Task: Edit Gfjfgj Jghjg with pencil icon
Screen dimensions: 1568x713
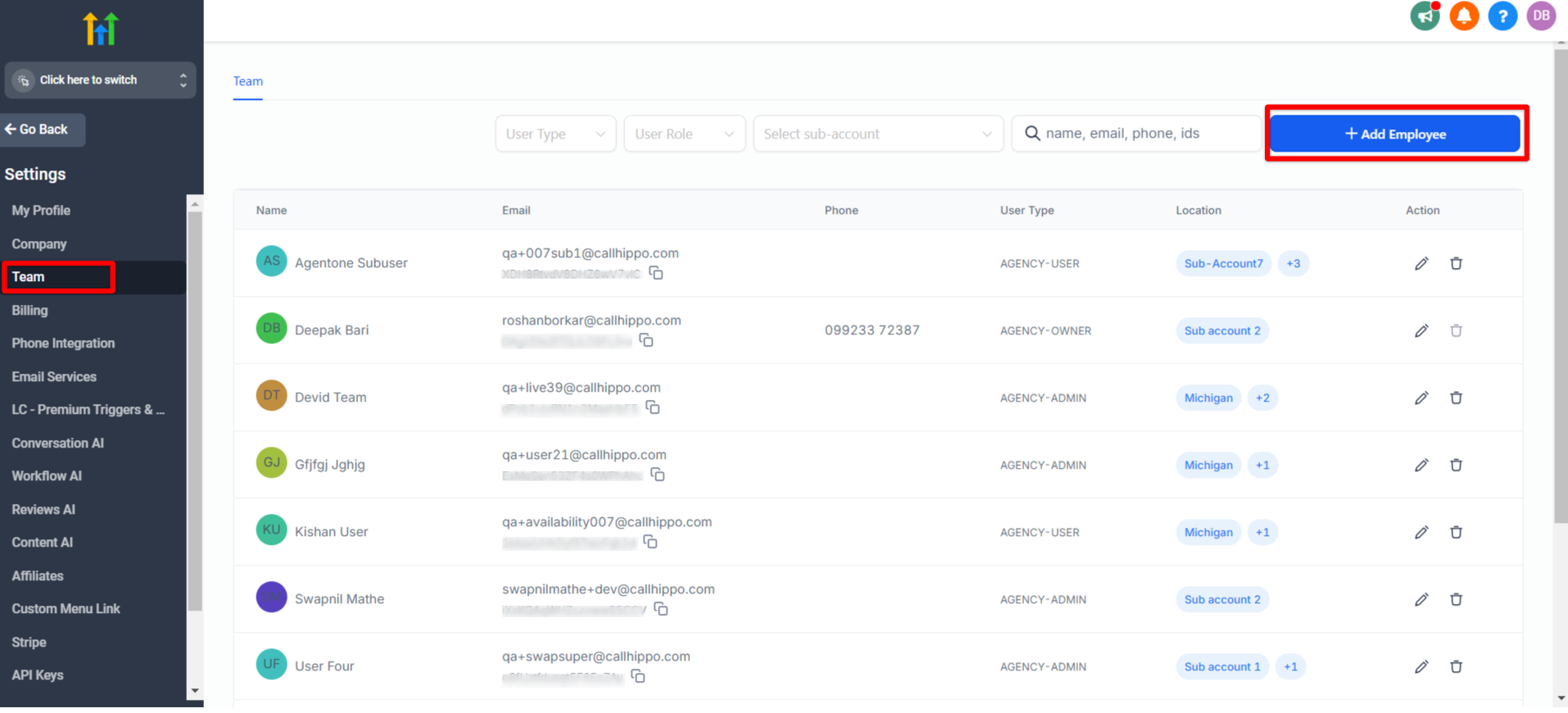Action: (1421, 465)
